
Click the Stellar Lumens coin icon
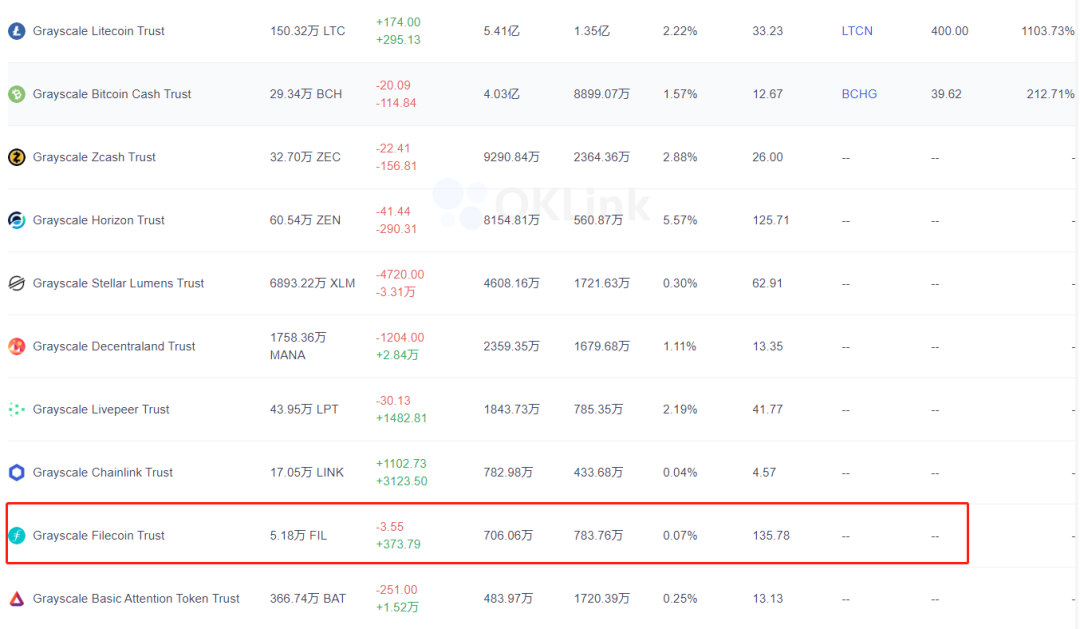(17, 283)
